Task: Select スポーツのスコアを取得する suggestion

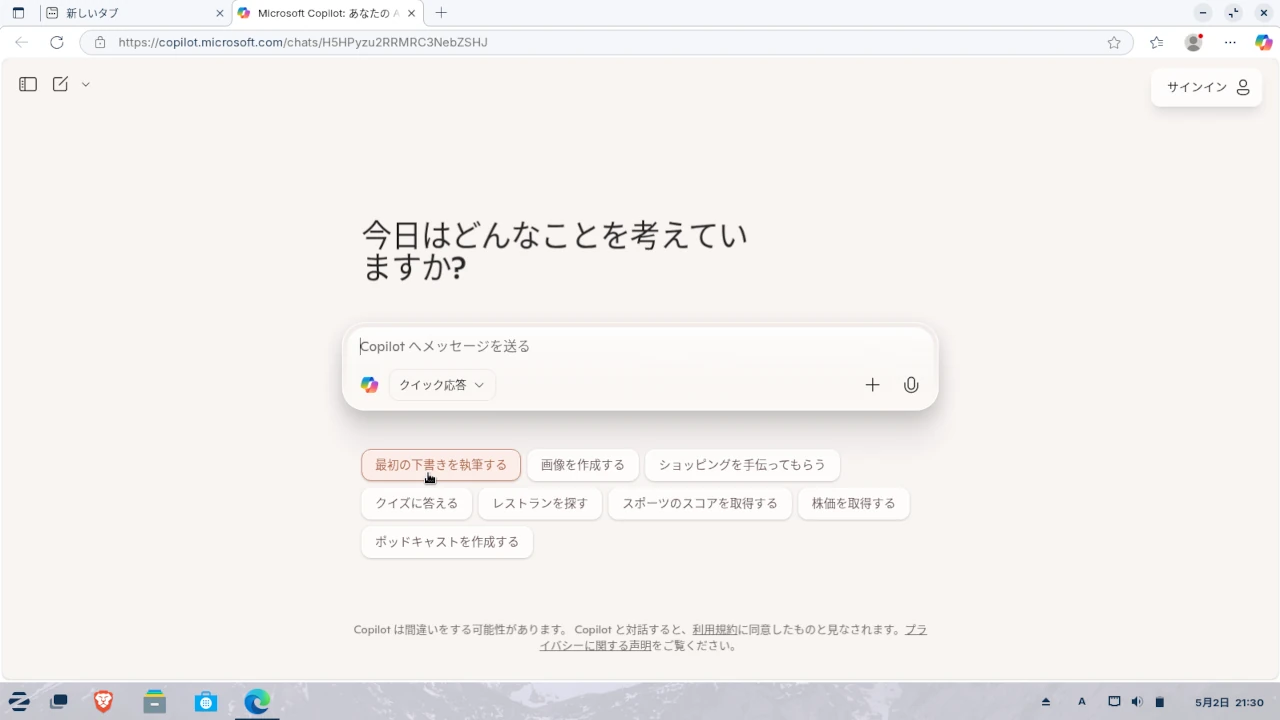Action: pyautogui.click(x=700, y=503)
